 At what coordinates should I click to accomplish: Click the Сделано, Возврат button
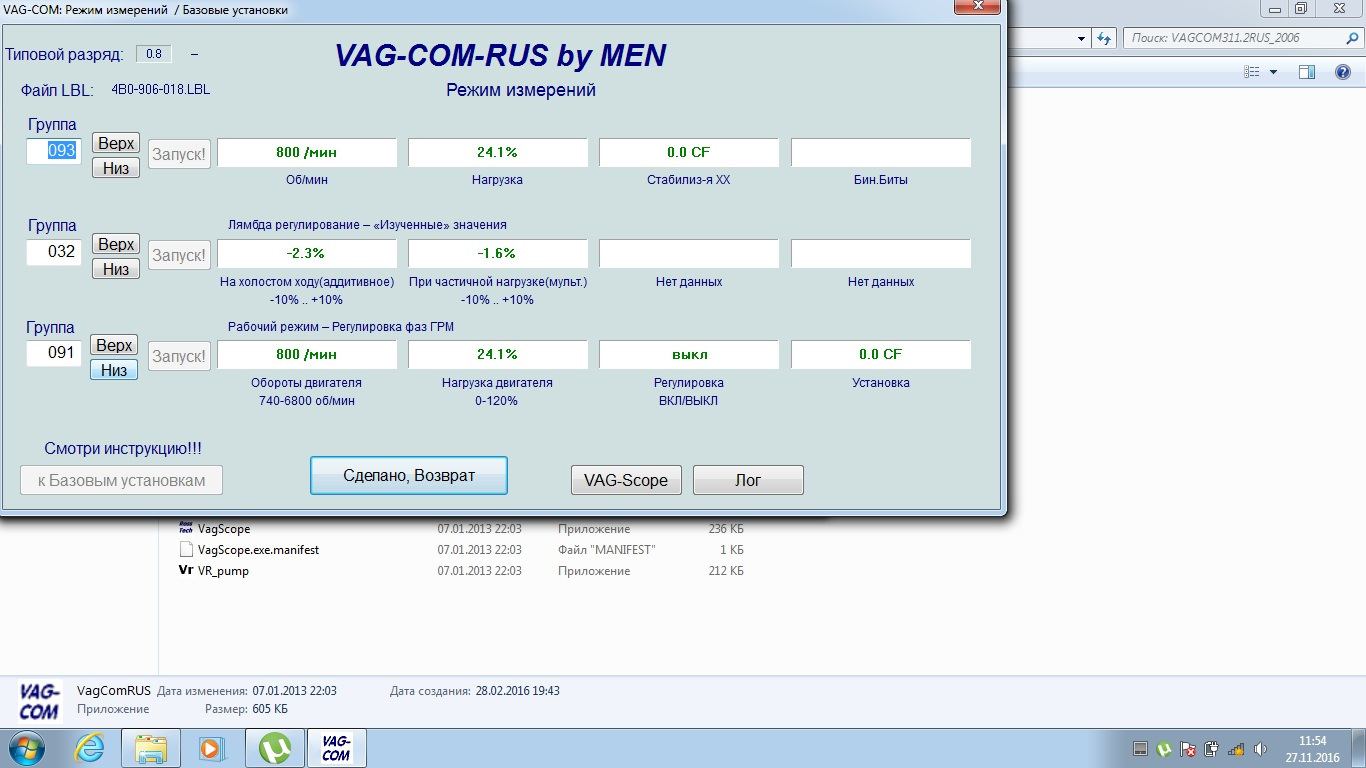click(409, 475)
